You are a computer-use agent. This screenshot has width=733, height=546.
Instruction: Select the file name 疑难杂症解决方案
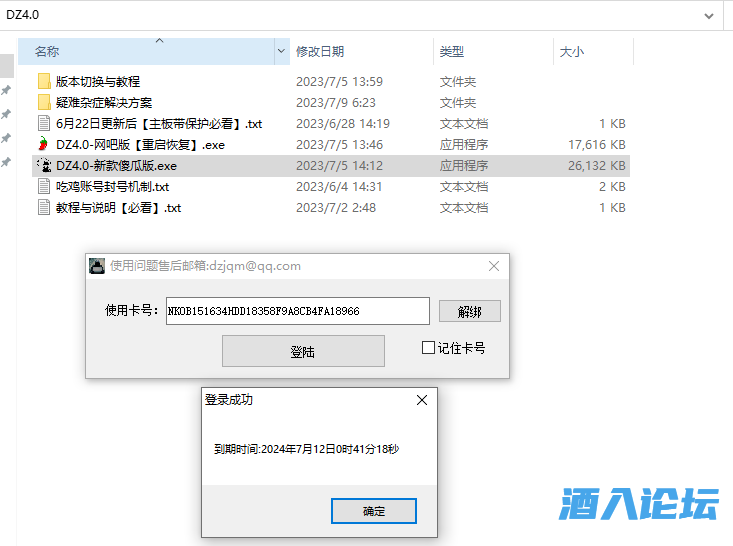click(x=104, y=103)
